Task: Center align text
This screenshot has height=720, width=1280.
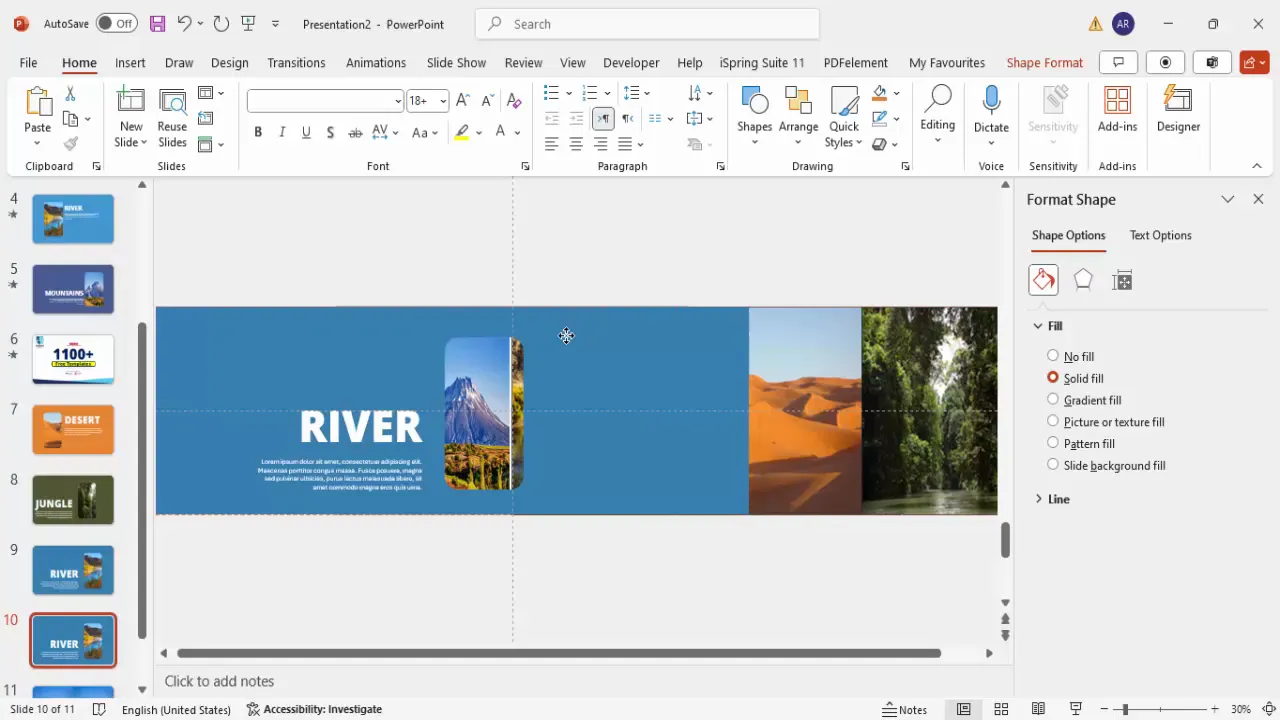Action: 576,144
